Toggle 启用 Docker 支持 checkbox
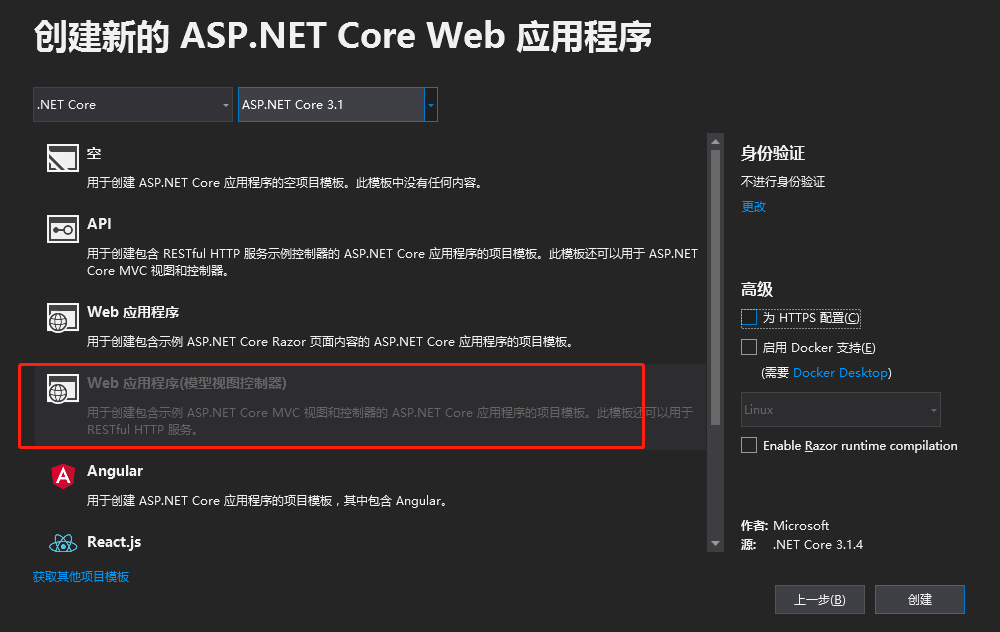This screenshot has height=632, width=1000. coord(749,347)
